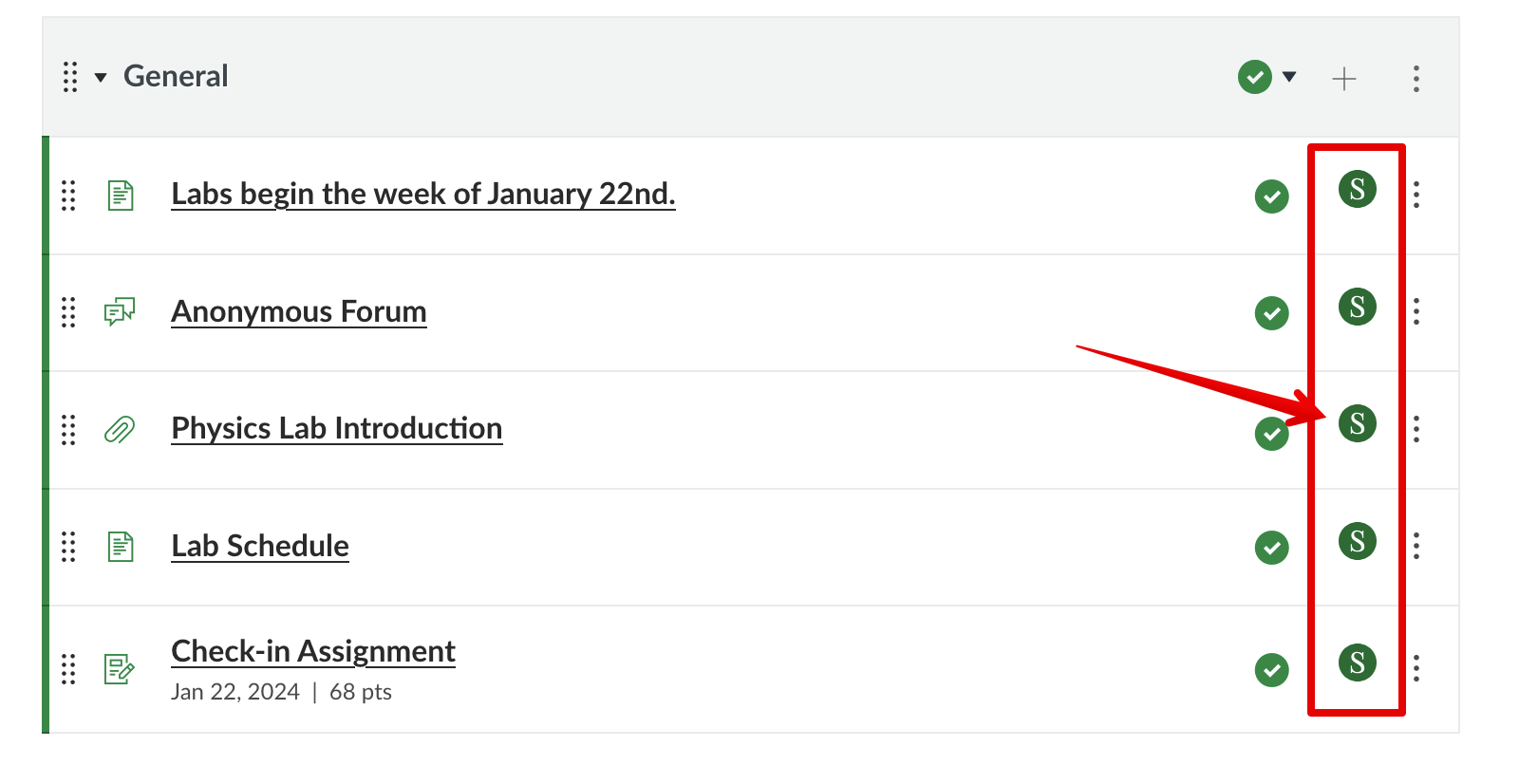Open three-dot menu for Lab Schedule
Image resolution: width=1519 pixels, height=784 pixels.
click(x=1416, y=546)
